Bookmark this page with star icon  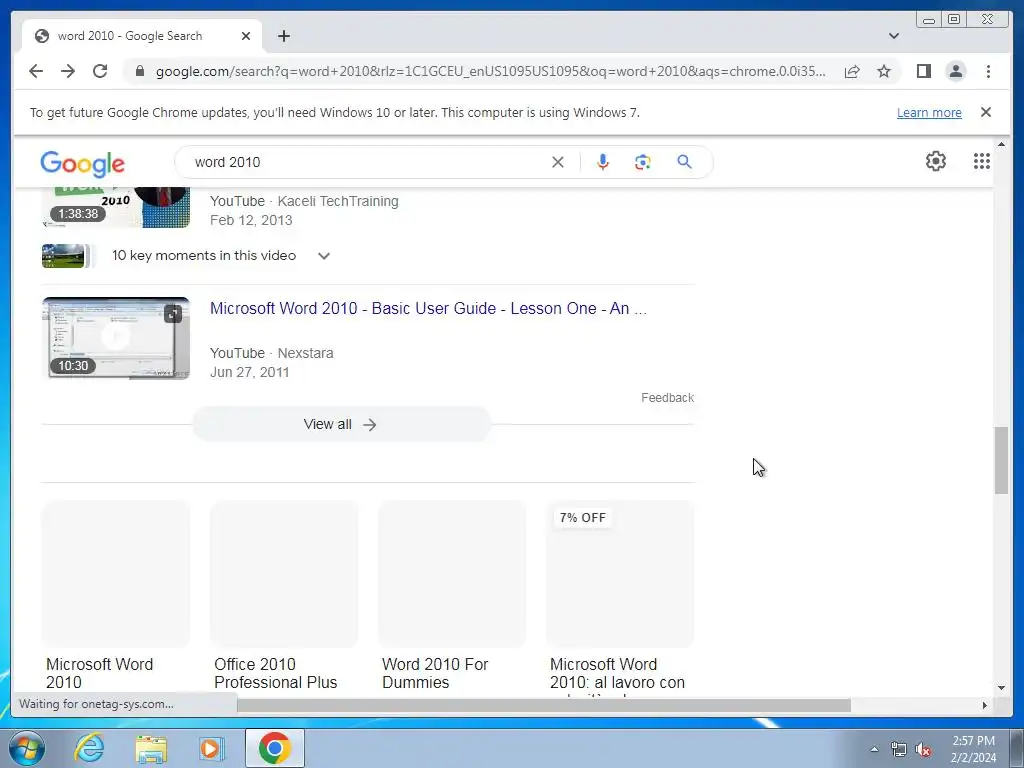[x=884, y=71]
